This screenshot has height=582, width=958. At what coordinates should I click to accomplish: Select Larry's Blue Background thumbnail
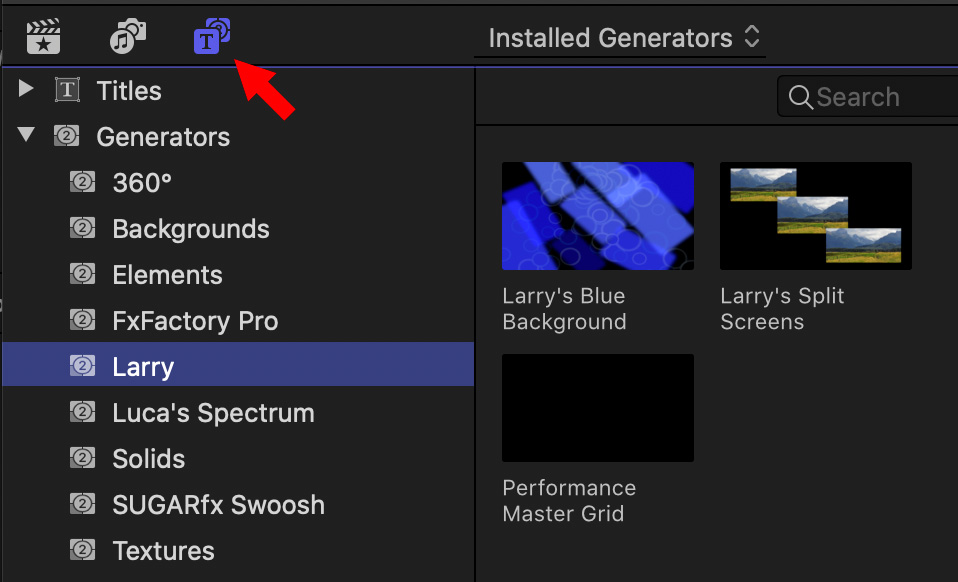(x=598, y=216)
